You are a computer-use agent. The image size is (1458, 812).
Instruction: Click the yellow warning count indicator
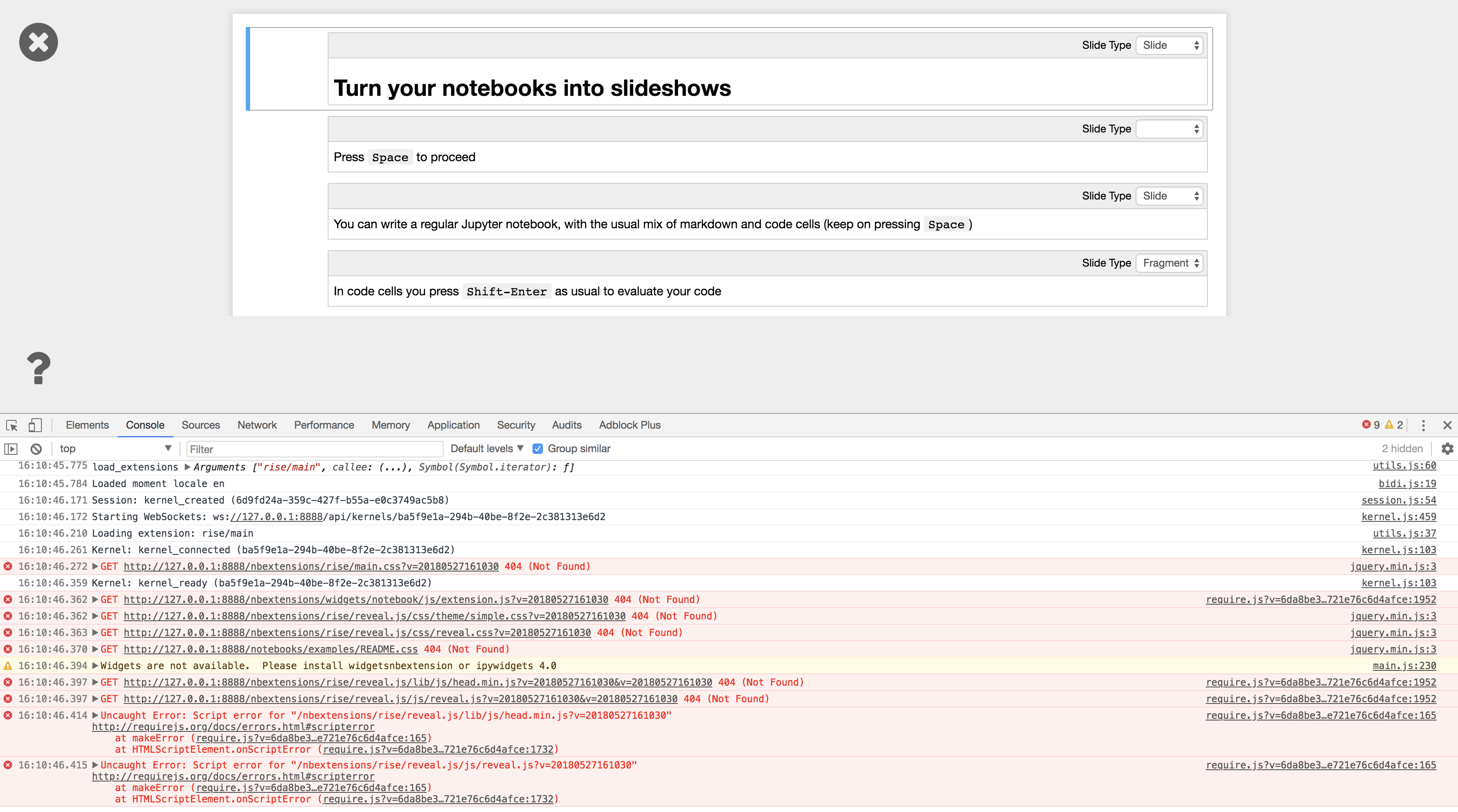coord(1394,425)
